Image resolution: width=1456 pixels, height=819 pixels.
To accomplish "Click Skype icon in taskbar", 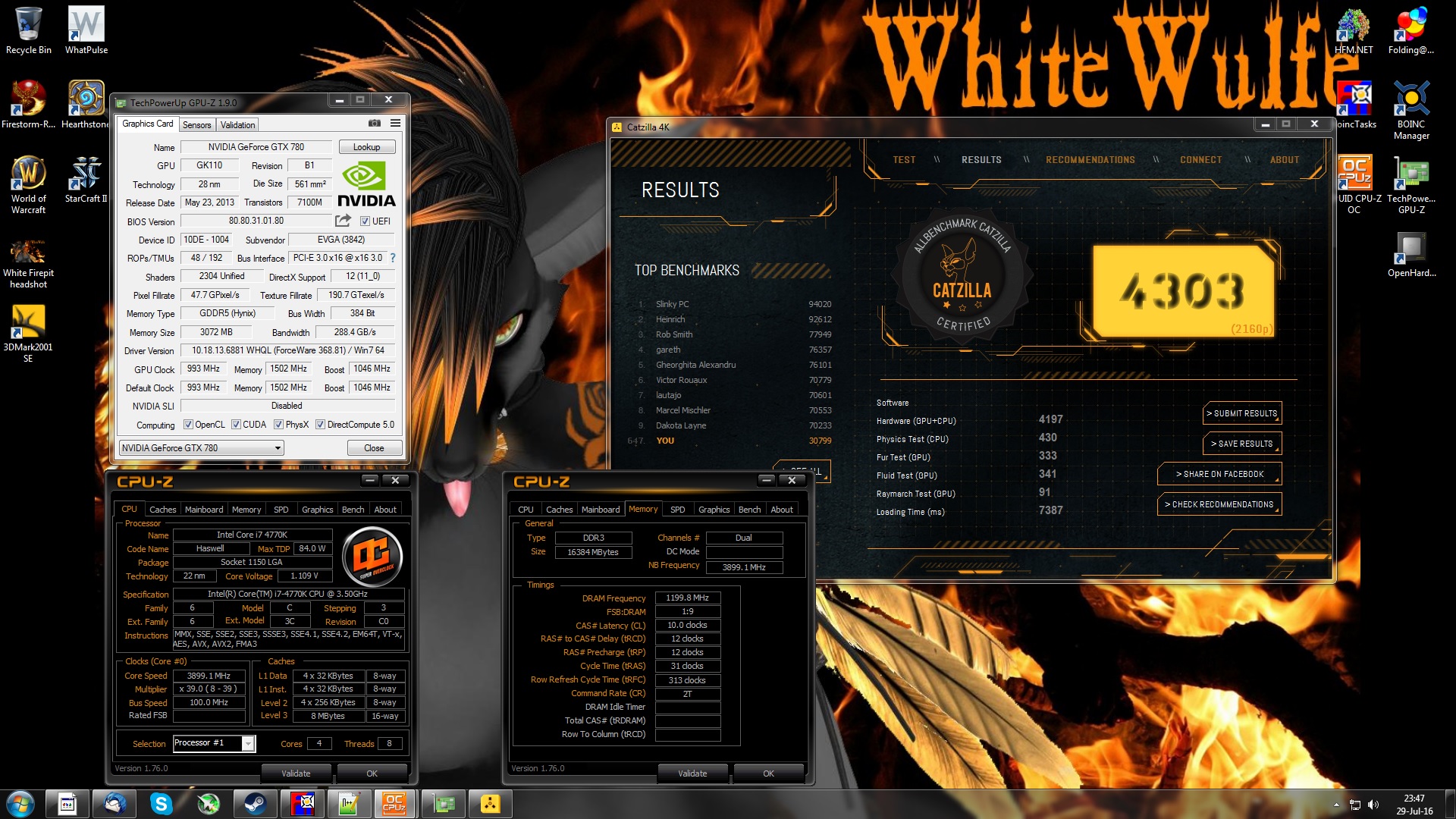I will click(162, 804).
